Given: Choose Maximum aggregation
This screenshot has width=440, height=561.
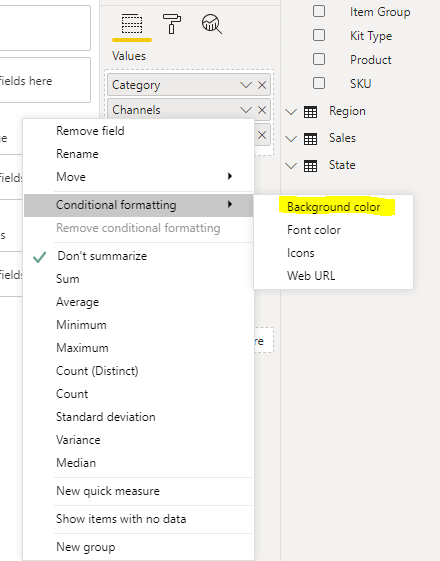Looking at the screenshot, I should [138, 348].
